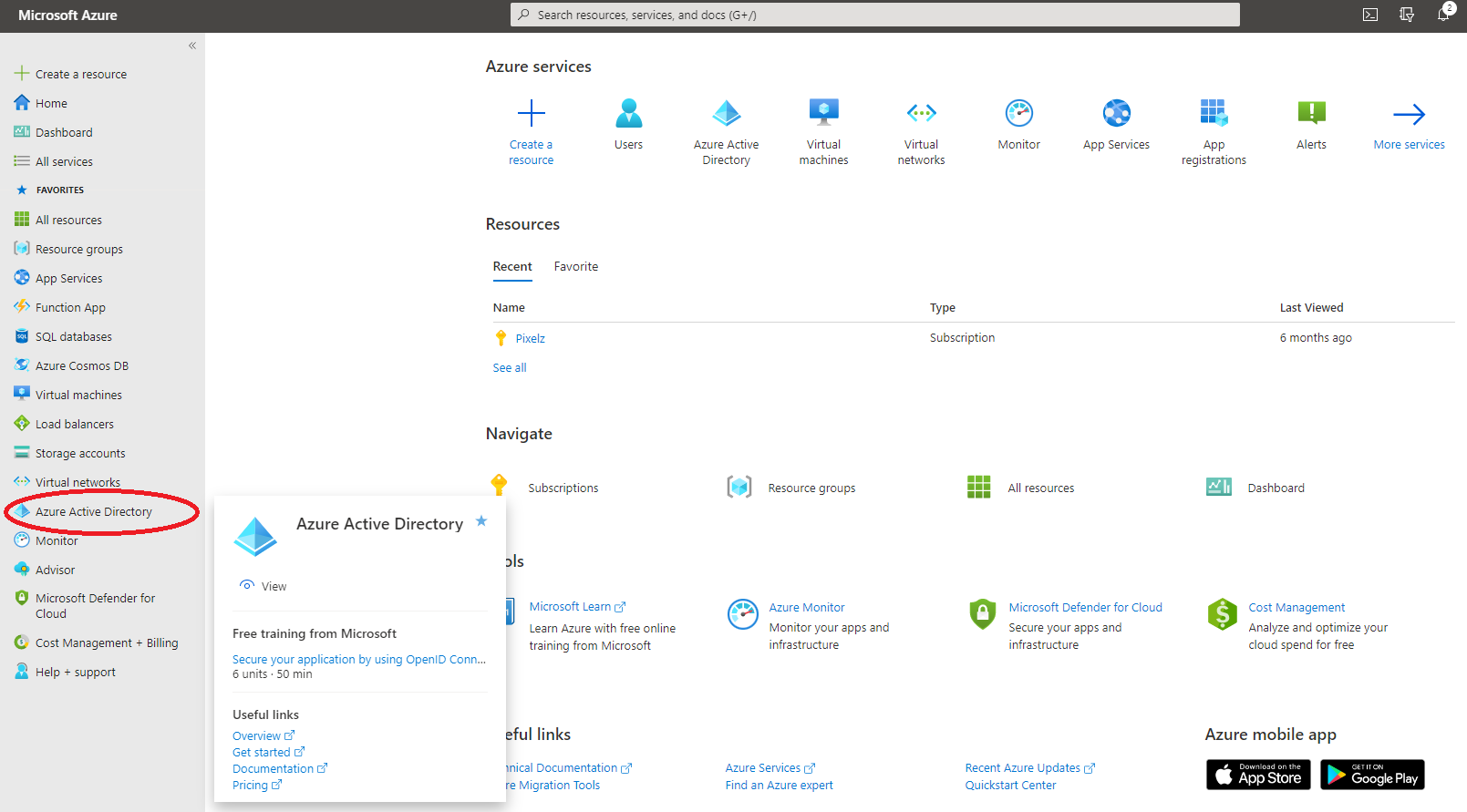The width and height of the screenshot is (1467, 812).
Task: Open the notifications bell
Action: 1444,14
